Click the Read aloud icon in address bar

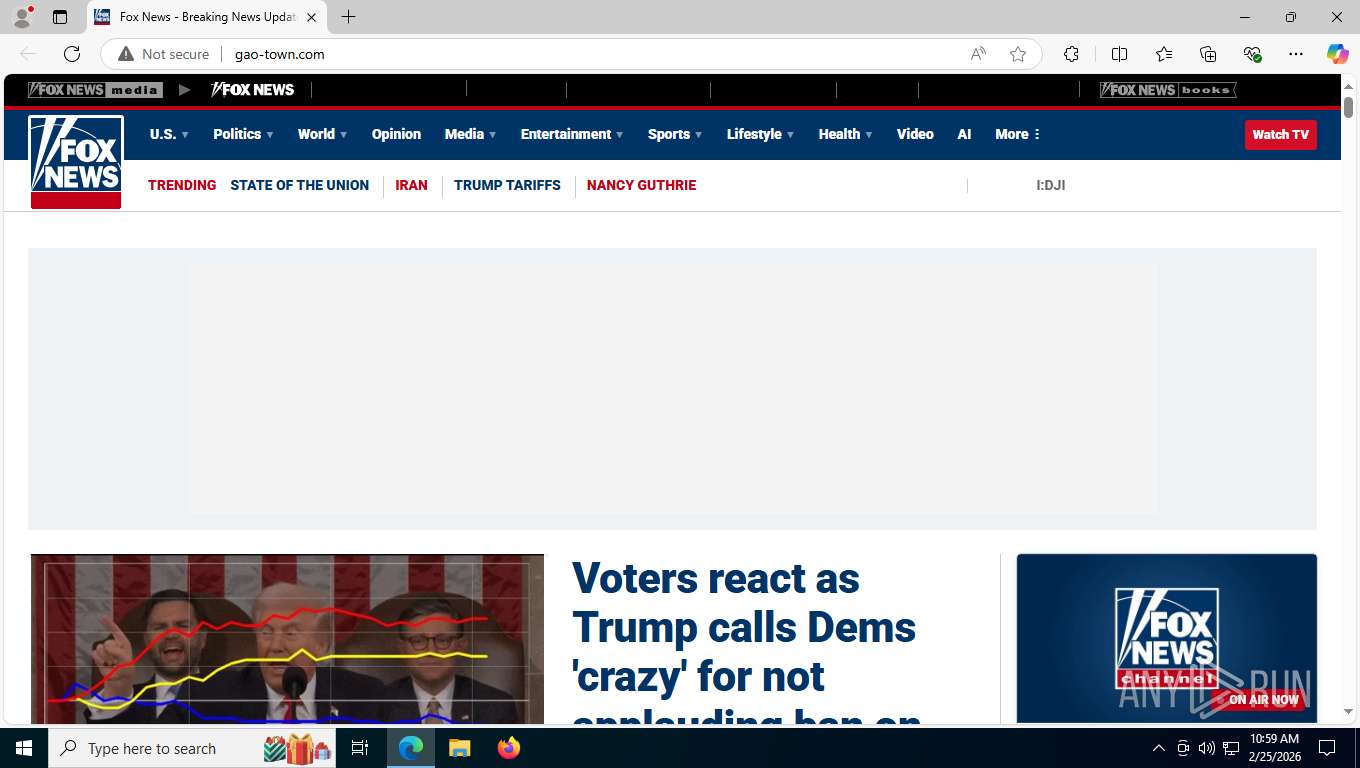point(978,54)
